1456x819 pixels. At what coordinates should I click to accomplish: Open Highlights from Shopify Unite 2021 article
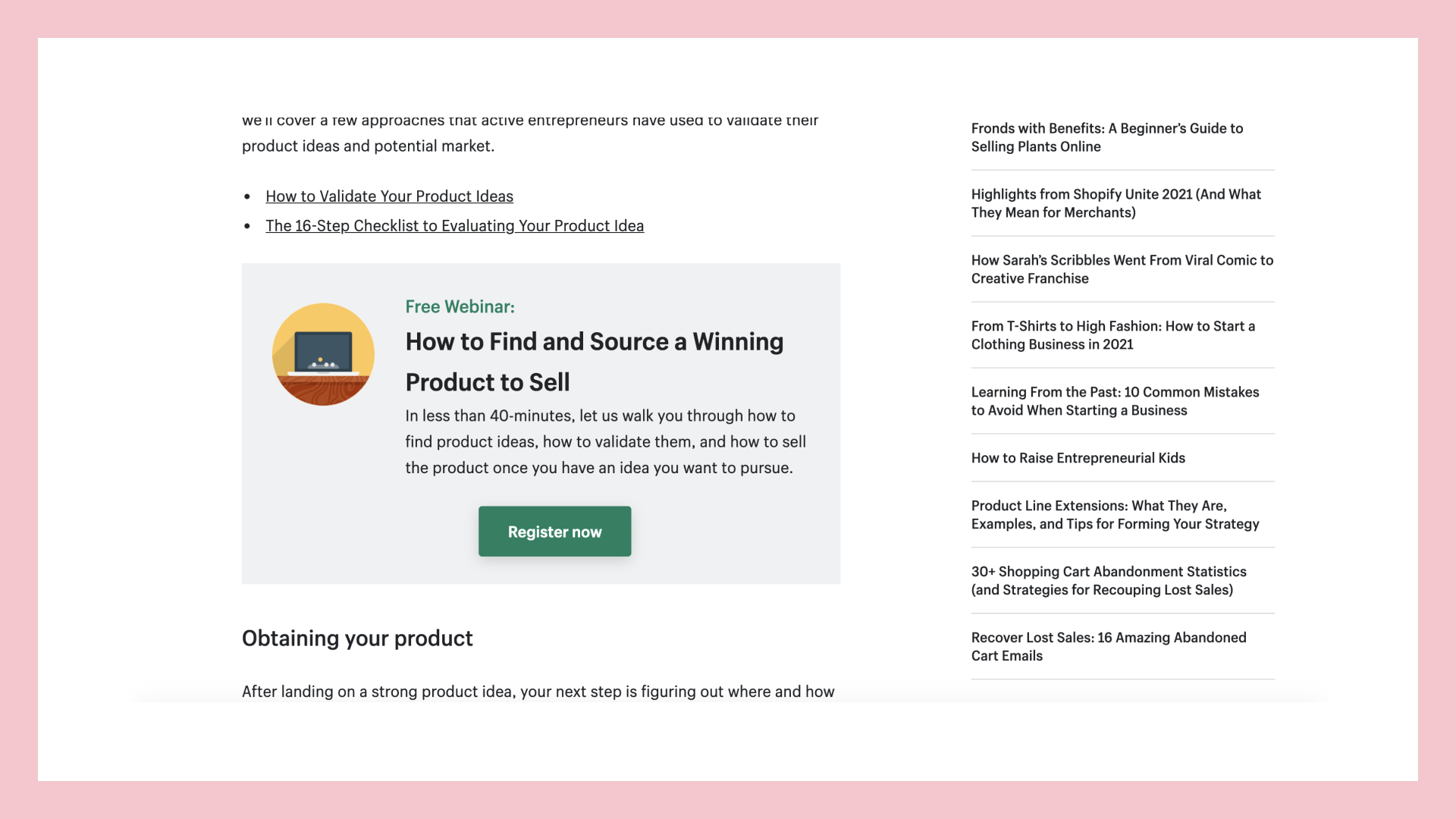[1116, 203]
